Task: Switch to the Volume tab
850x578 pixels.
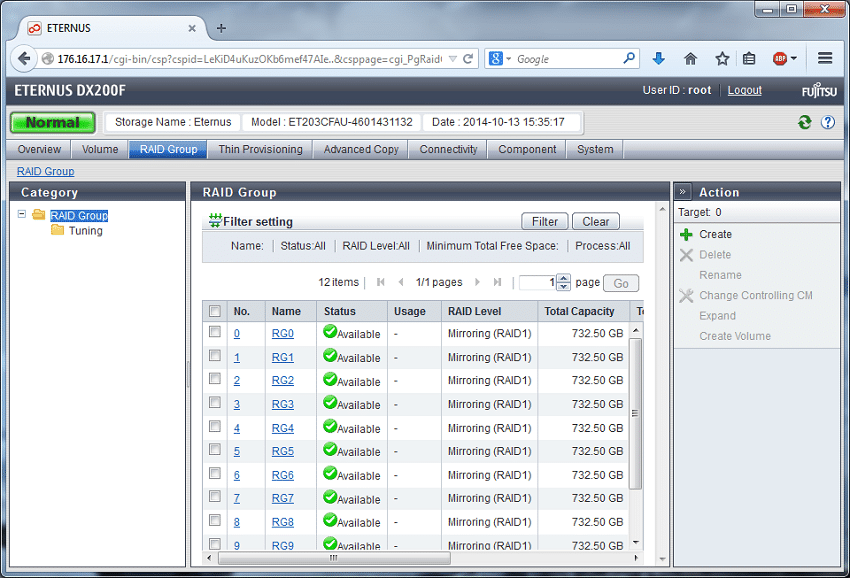Action: click(x=100, y=149)
